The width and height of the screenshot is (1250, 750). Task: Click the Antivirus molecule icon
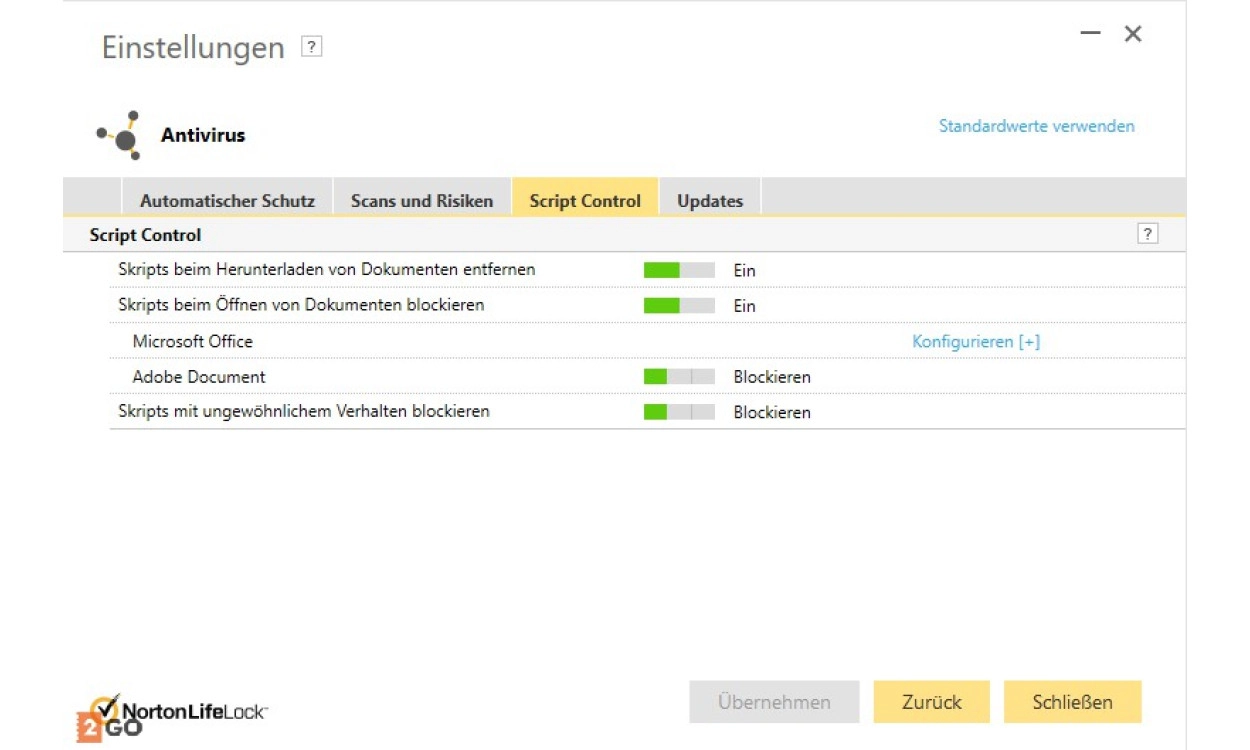122,135
